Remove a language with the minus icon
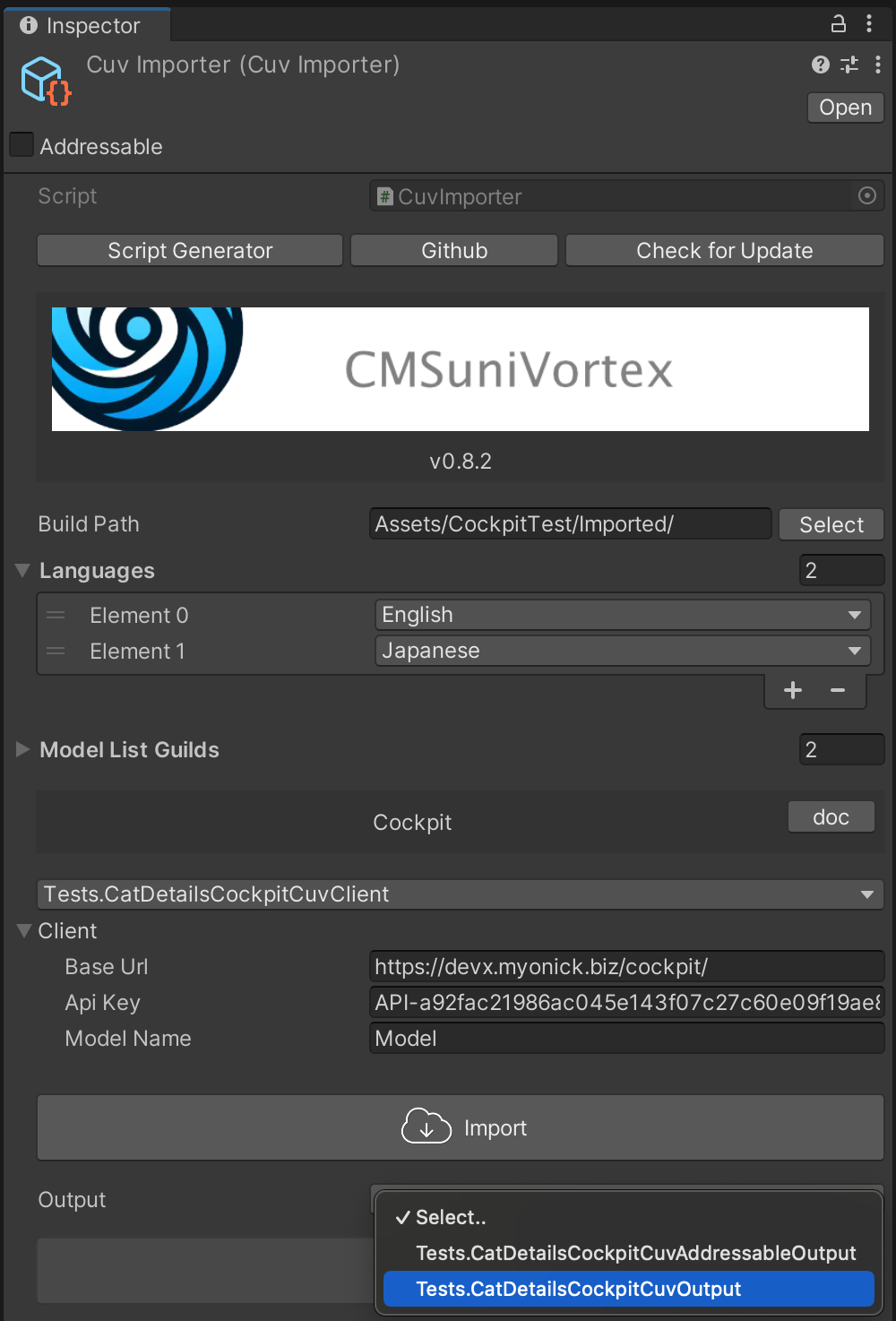 838,690
